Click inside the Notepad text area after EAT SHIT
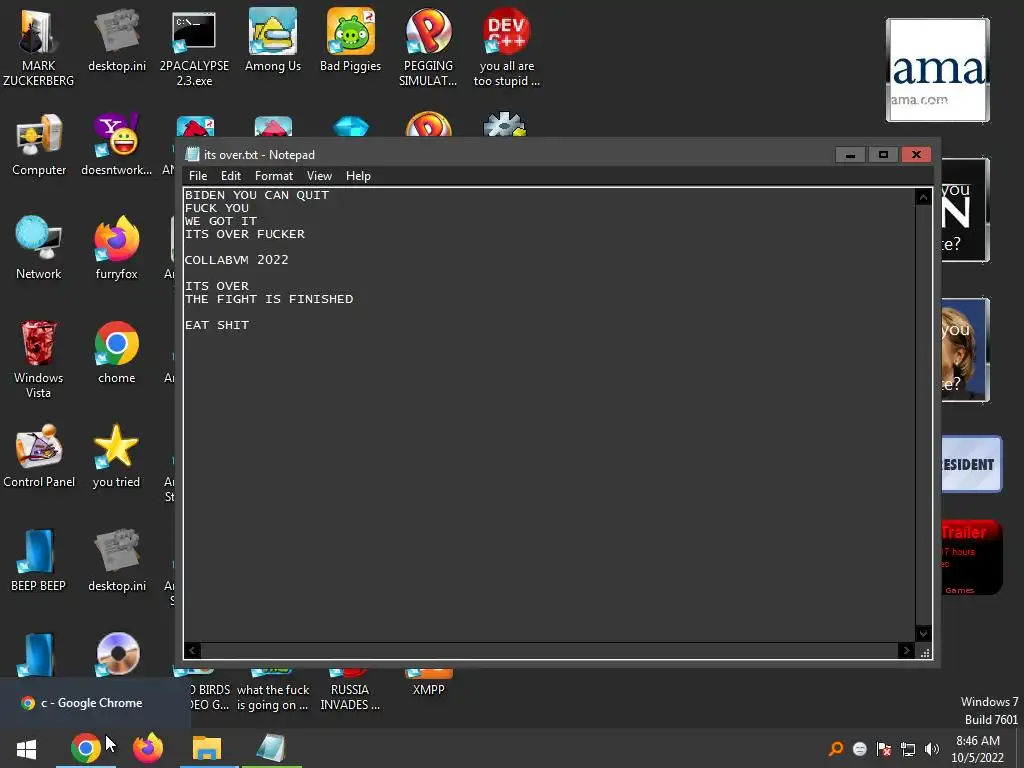This screenshot has height=768, width=1024. 252,325
